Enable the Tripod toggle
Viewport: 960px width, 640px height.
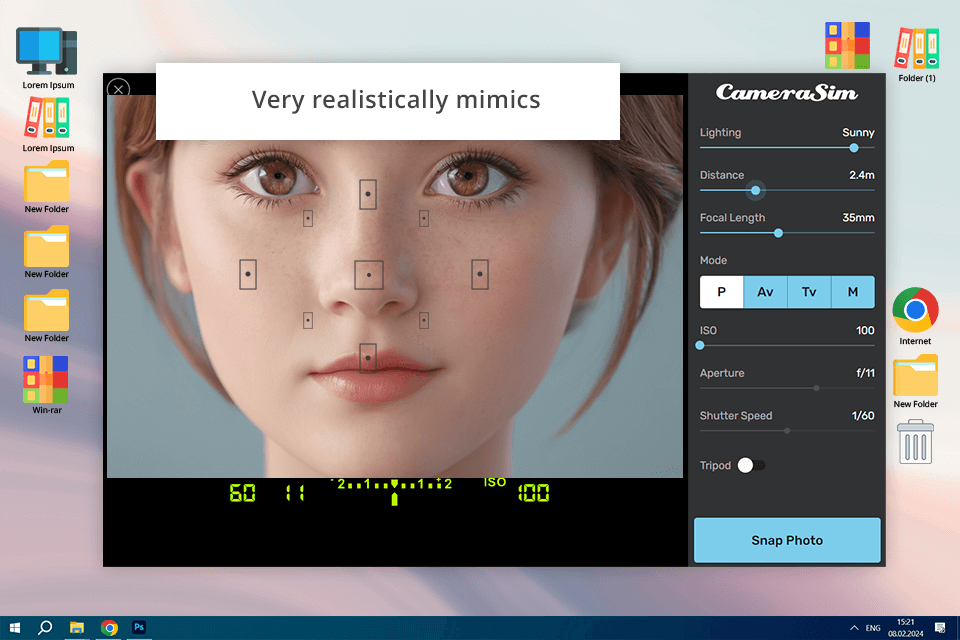[x=751, y=465]
